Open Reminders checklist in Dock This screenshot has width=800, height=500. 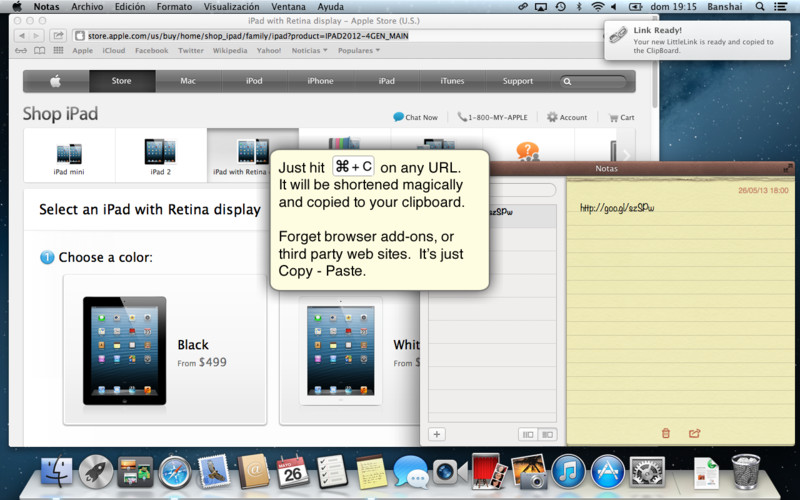332,471
